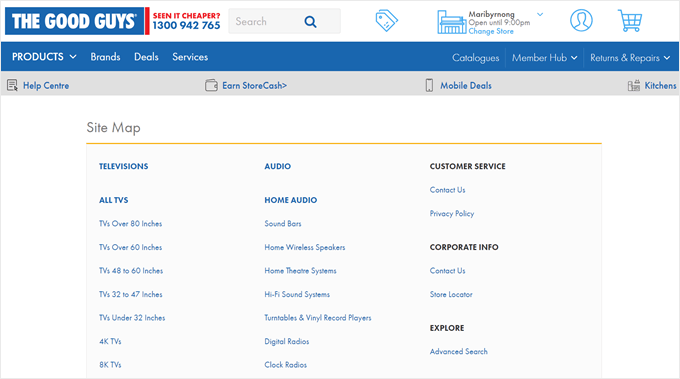Viewport: 680px width, 379px height.
Task: Open the Mobile Deals link
Action: click(466, 85)
